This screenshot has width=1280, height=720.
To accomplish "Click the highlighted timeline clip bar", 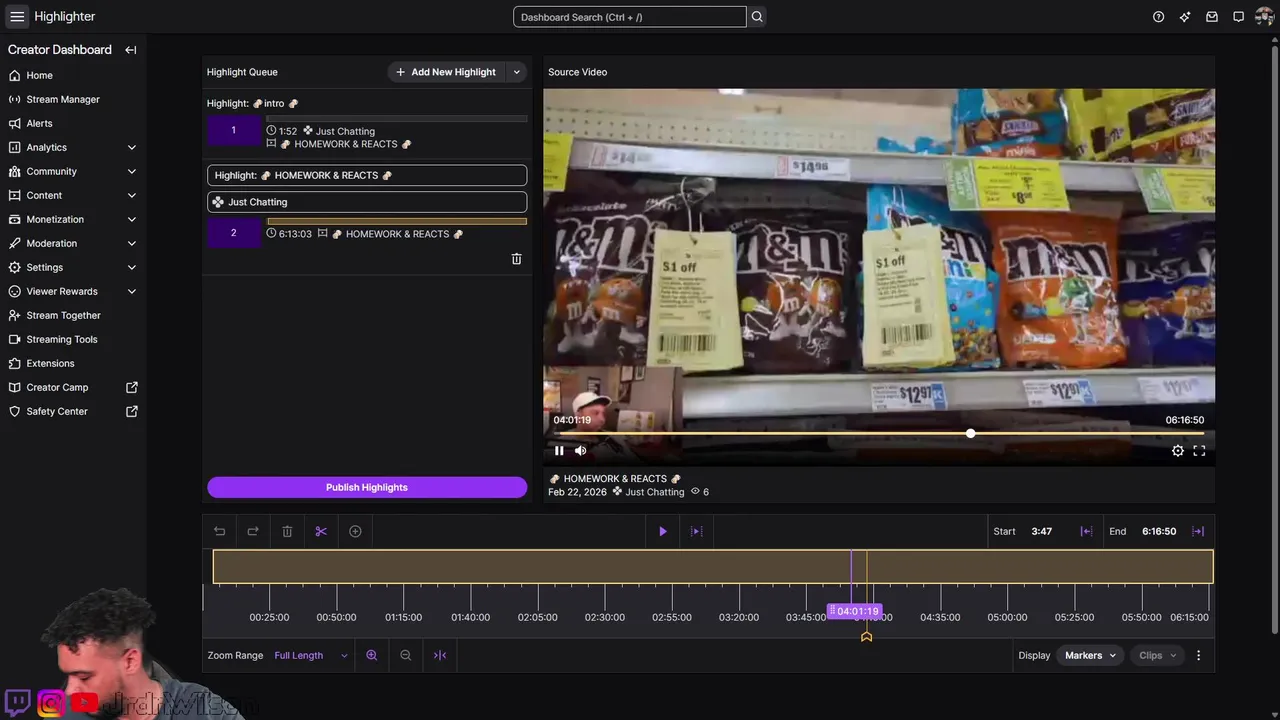I will pos(713,567).
